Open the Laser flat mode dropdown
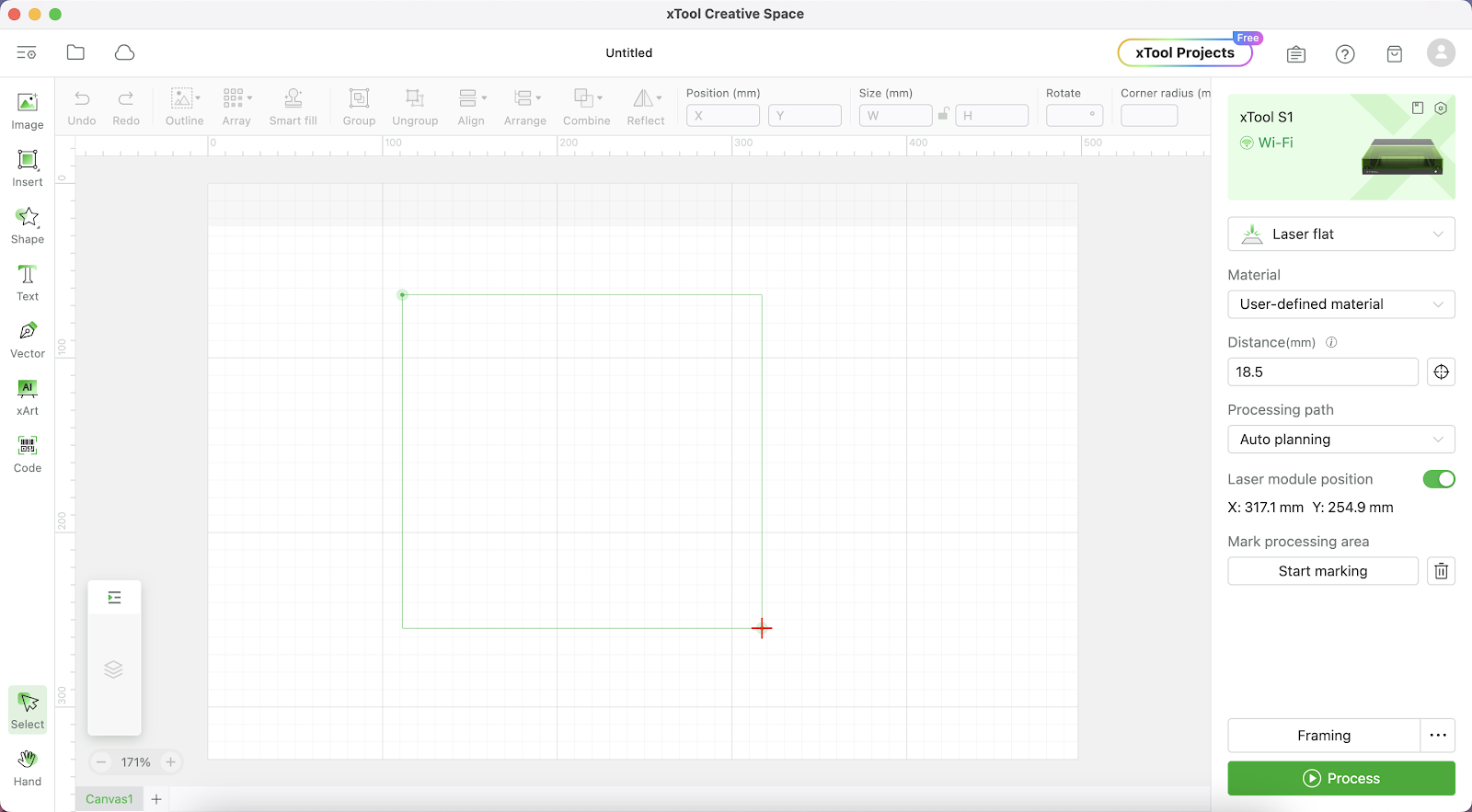Image resolution: width=1472 pixels, height=812 pixels. (1340, 234)
